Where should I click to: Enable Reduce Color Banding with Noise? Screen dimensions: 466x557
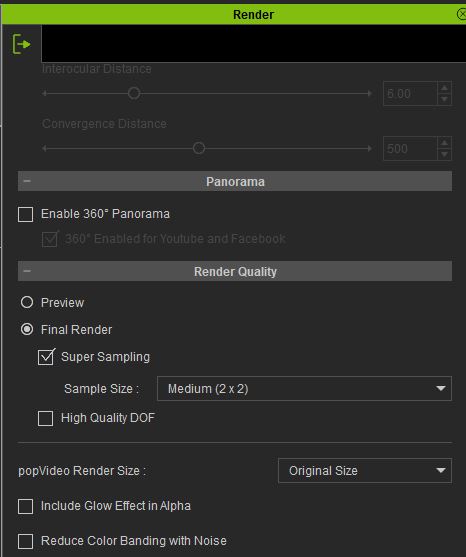pyautogui.click(x=26, y=541)
